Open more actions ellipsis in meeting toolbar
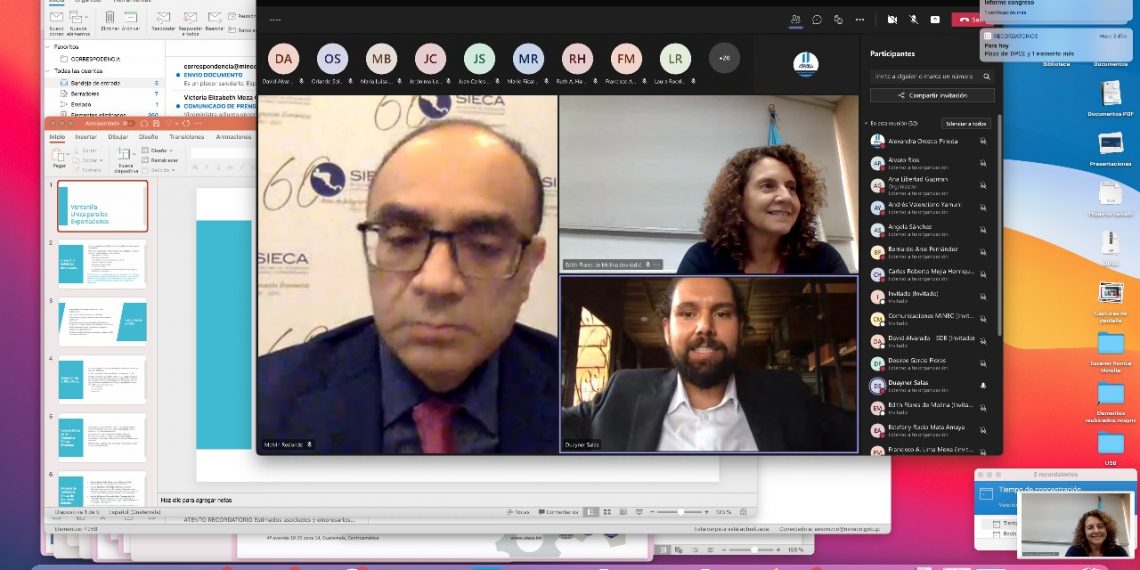Screen dimensions: 1140x570 point(859,19)
